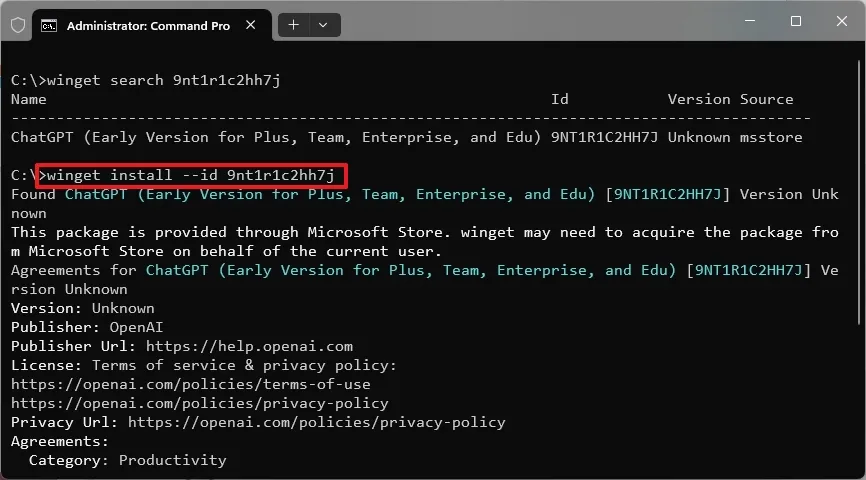Close the terminal window
Screen dimensions: 866x480
point(842,21)
